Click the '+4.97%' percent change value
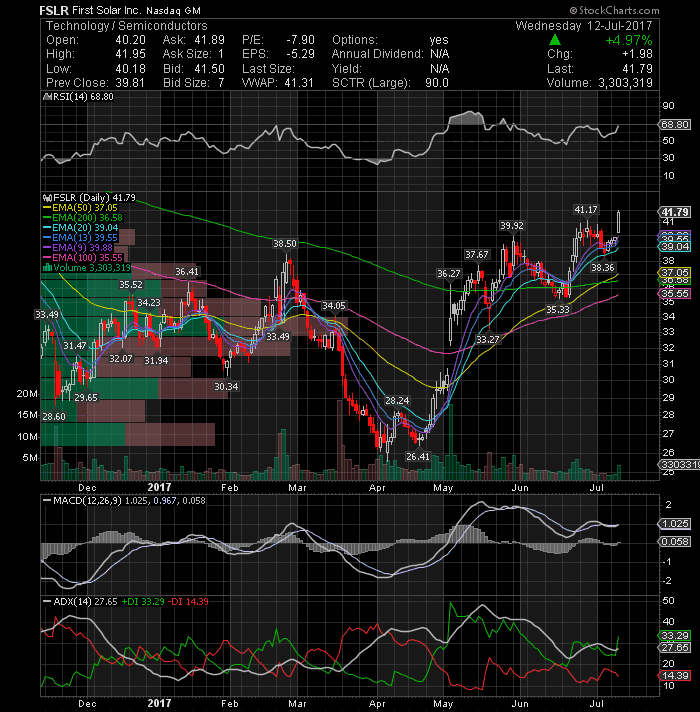This screenshot has width=700, height=712. [x=629, y=40]
